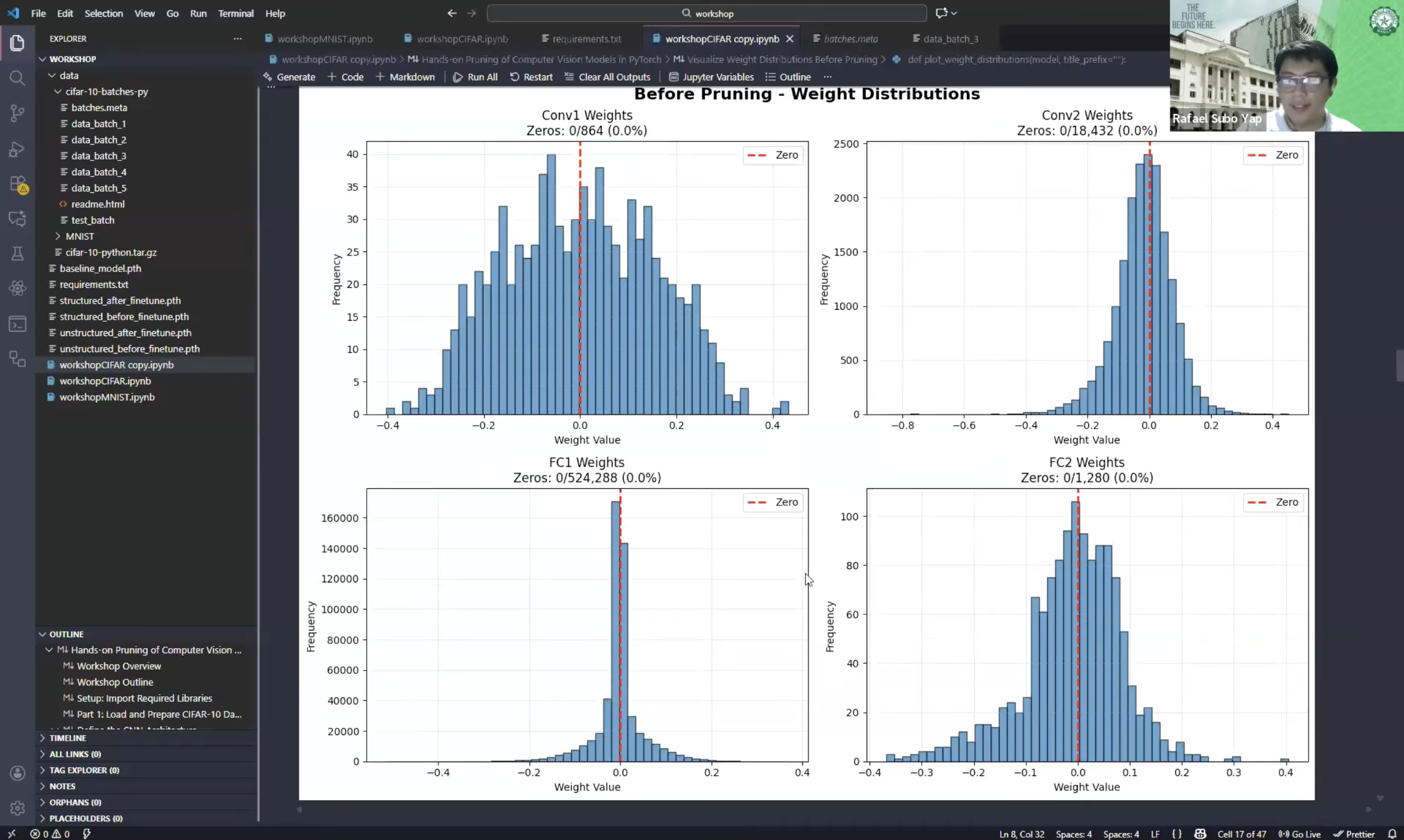Viewport: 1404px width, 840px height.
Task: Click Go Live in status bar
Action: [x=1299, y=834]
